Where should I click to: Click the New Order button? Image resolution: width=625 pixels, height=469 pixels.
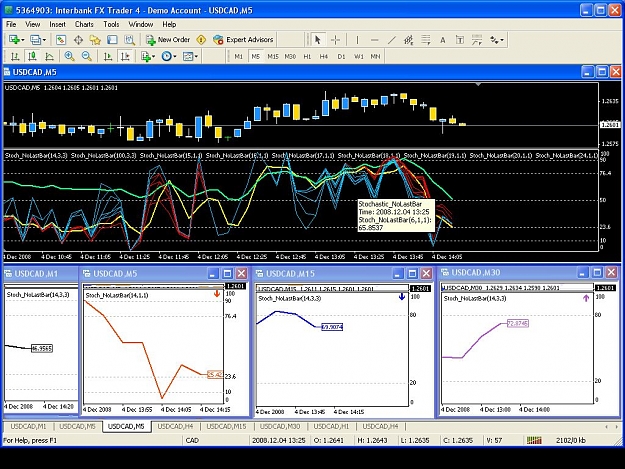[168, 39]
